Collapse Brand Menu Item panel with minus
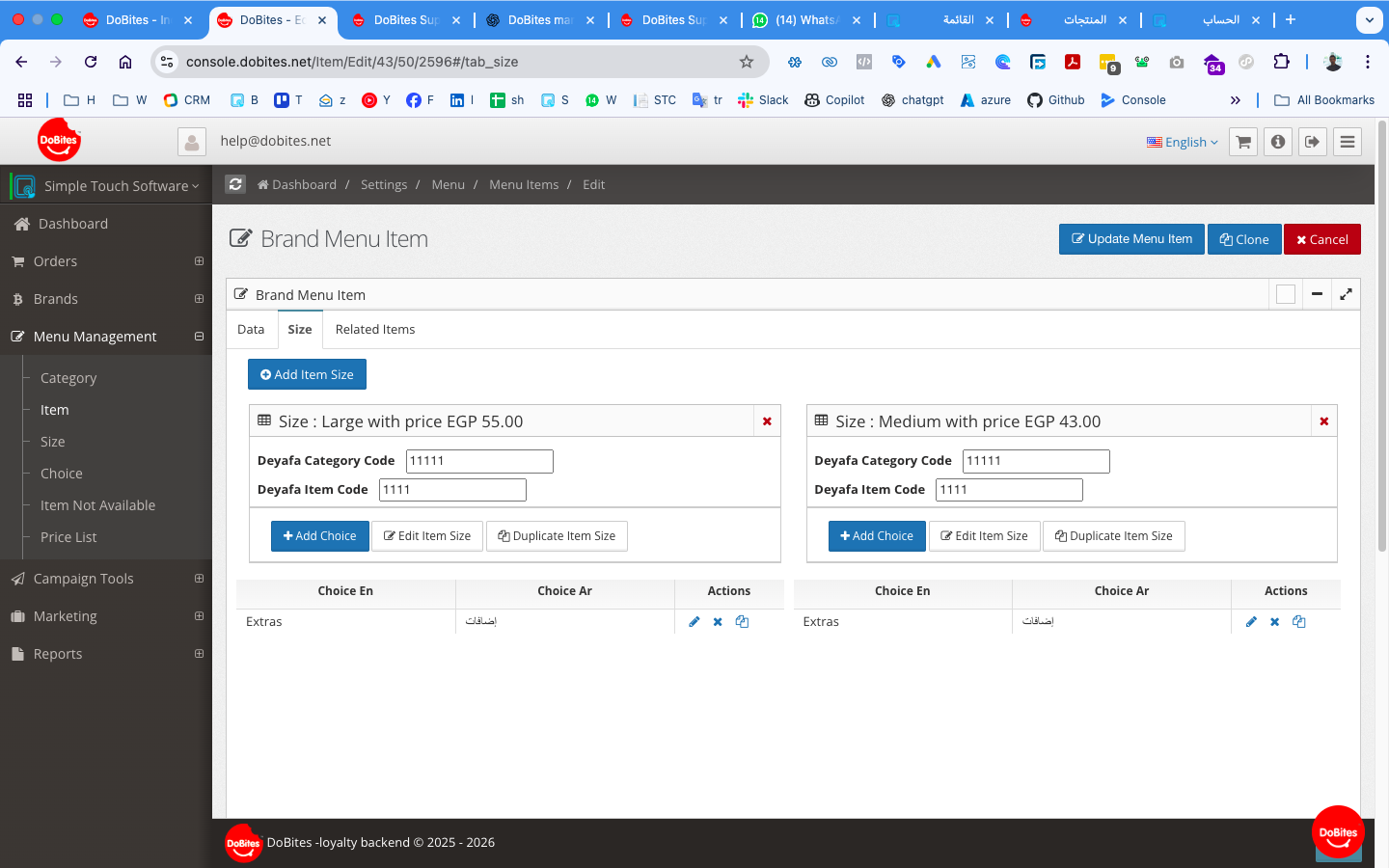 [x=1317, y=294]
